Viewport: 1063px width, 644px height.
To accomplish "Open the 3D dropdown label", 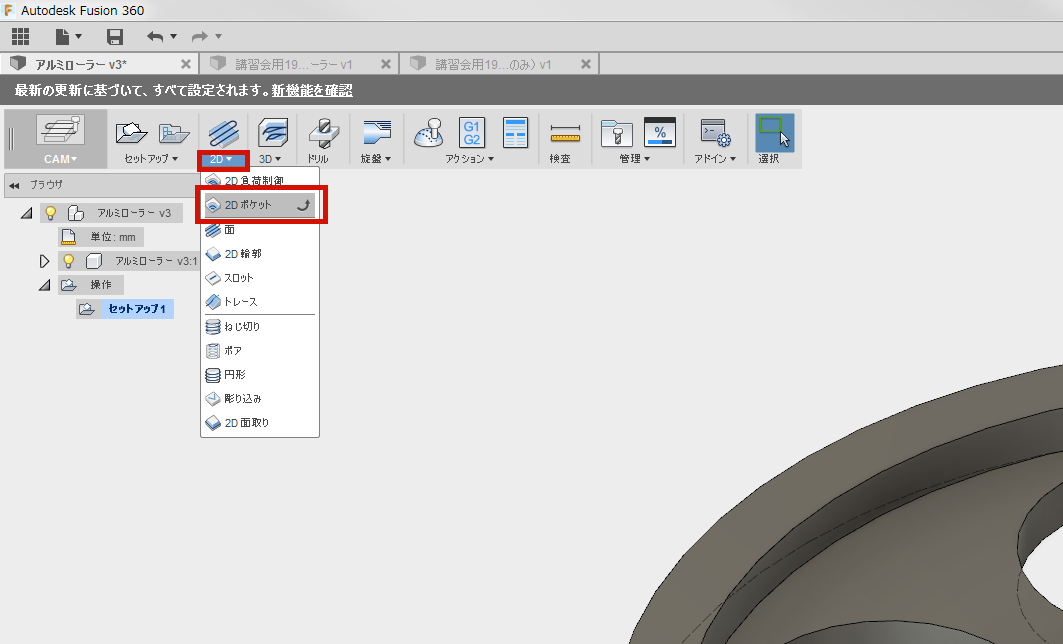I will (270, 159).
